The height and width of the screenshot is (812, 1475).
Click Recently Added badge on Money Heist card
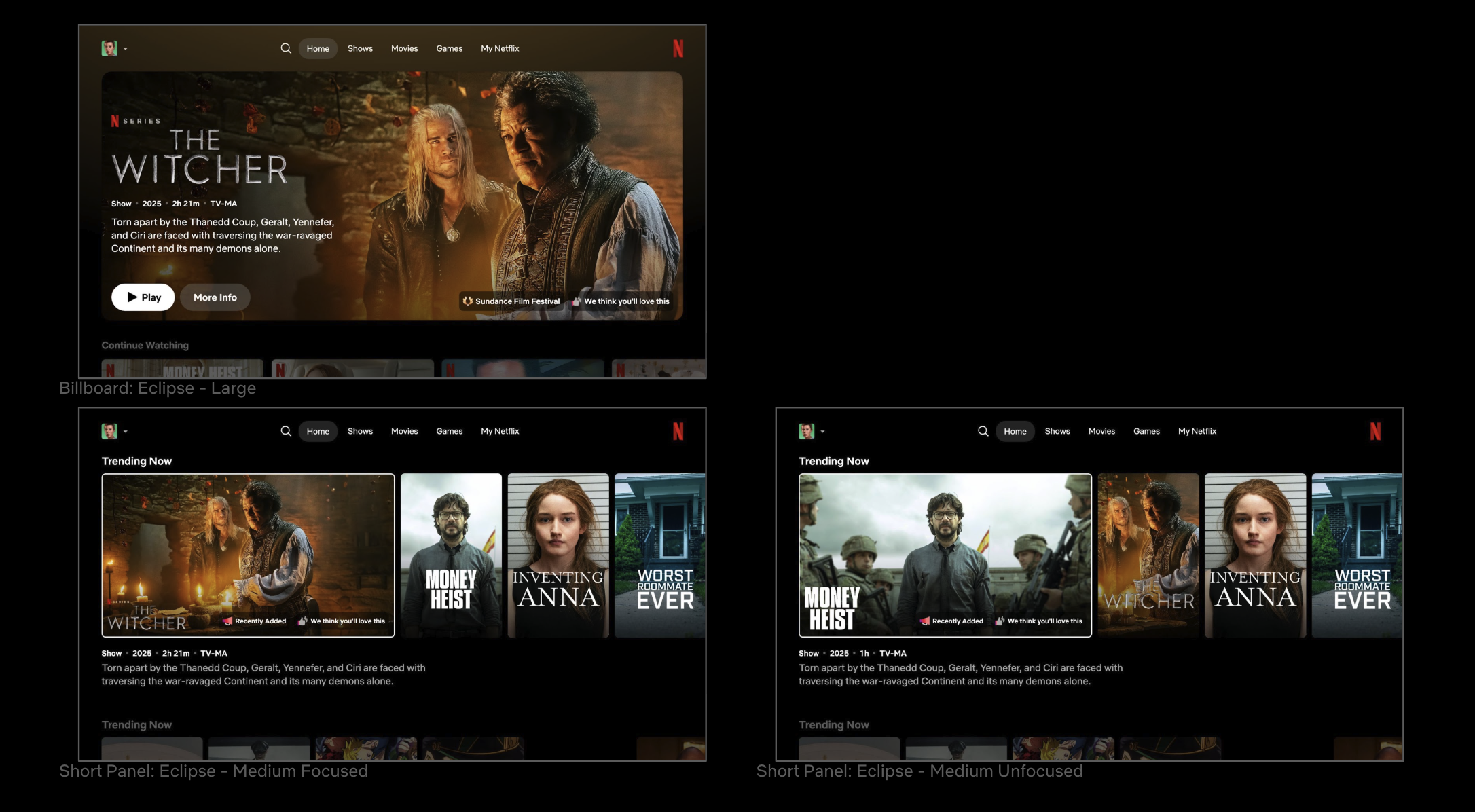pos(952,621)
